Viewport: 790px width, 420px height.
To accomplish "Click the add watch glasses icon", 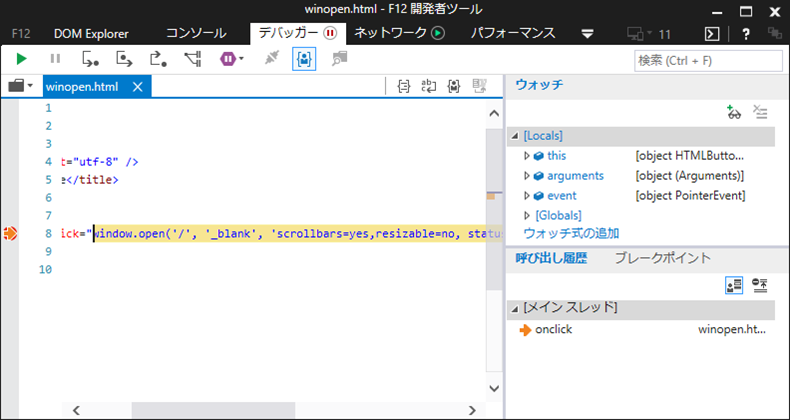I will click(734, 113).
